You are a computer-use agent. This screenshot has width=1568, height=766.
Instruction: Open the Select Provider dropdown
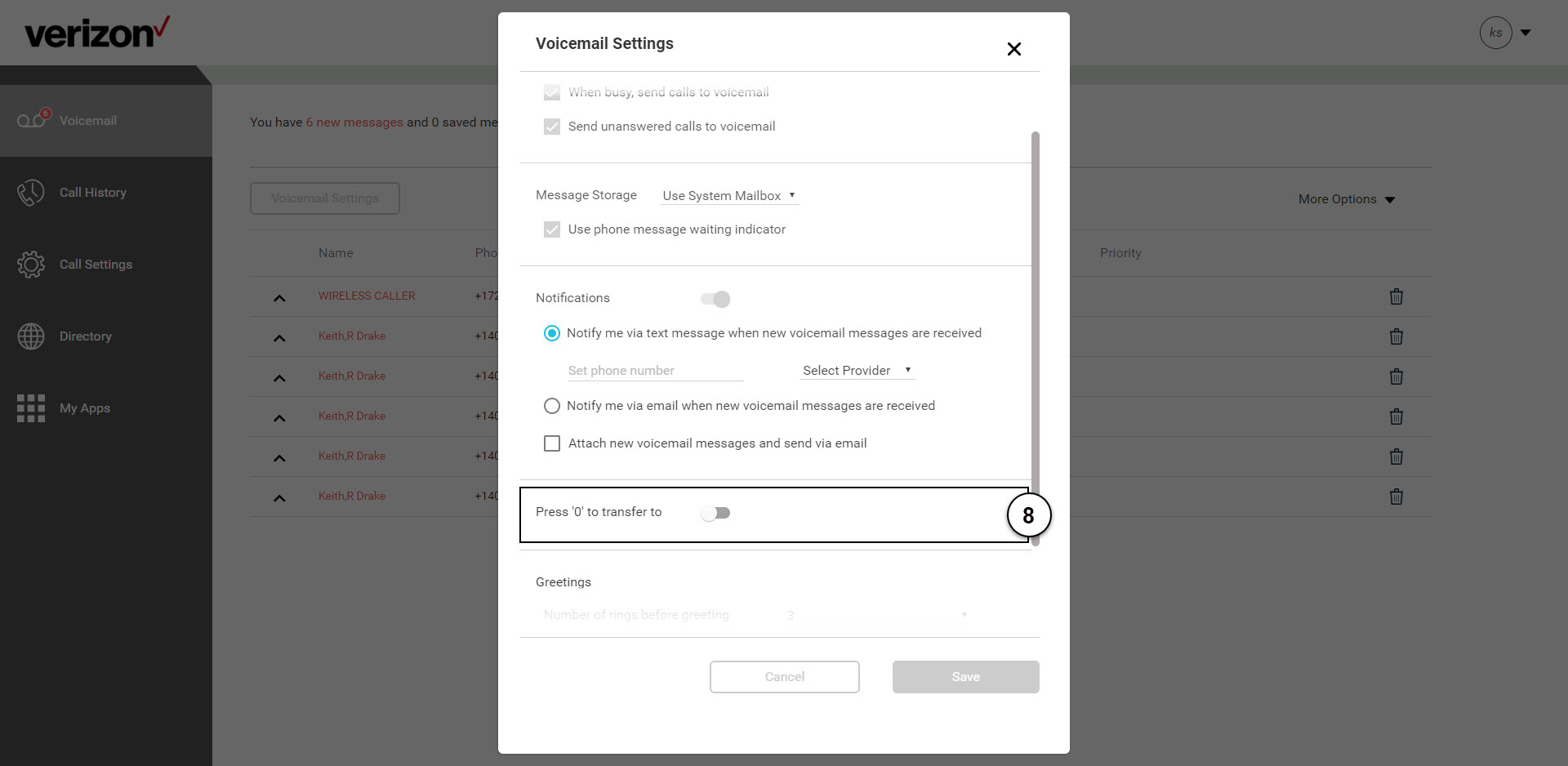857,371
